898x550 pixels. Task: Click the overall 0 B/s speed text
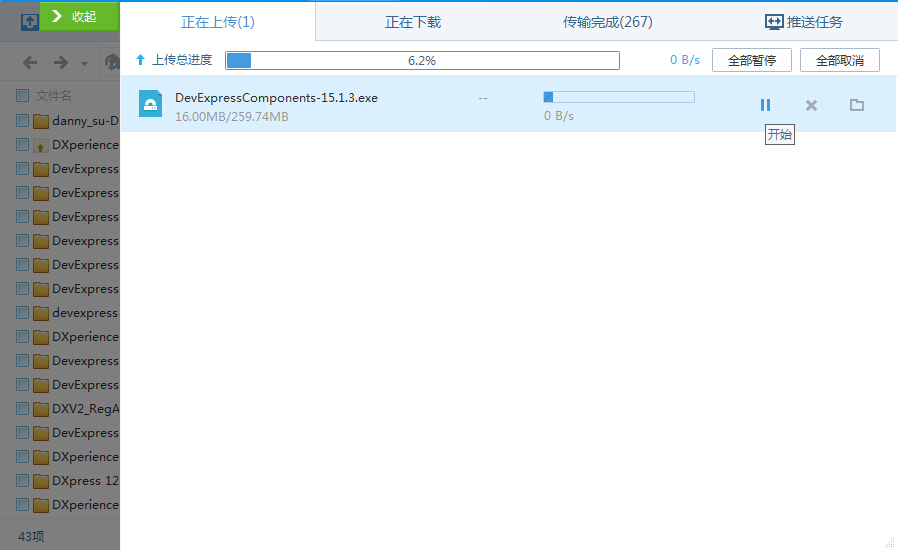(x=685, y=60)
